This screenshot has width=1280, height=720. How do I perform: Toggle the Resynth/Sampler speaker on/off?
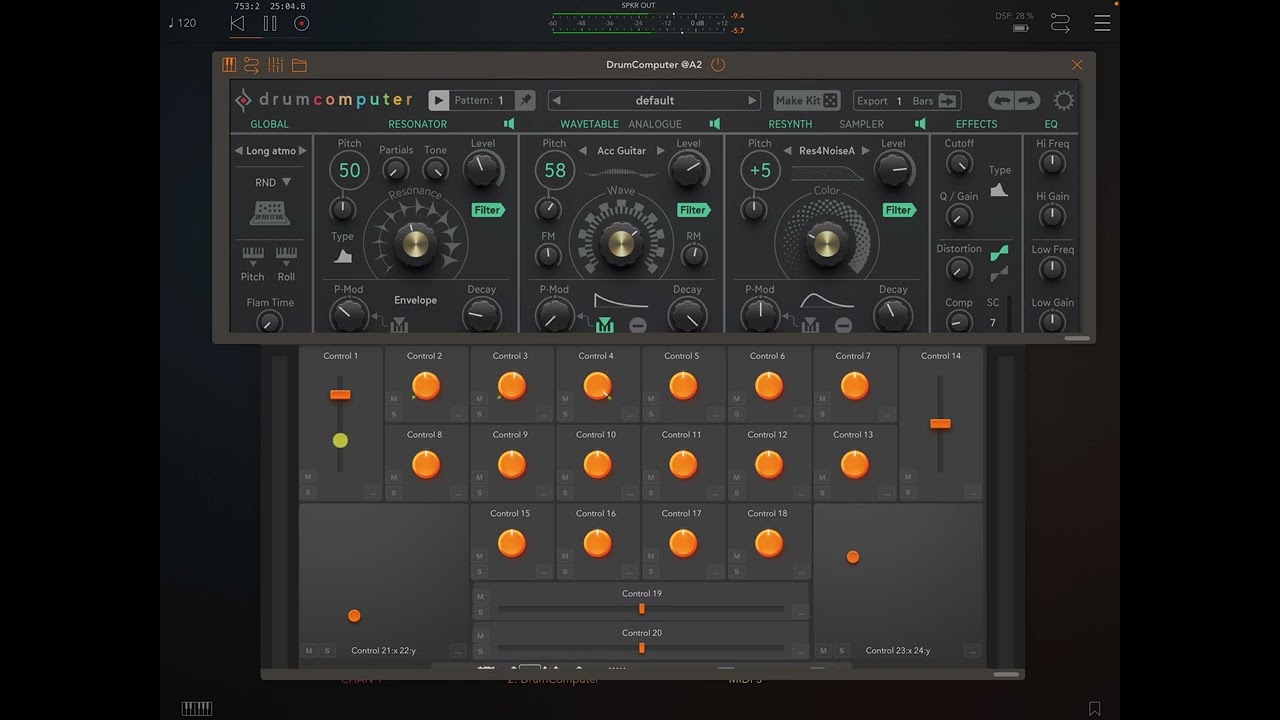click(x=920, y=124)
